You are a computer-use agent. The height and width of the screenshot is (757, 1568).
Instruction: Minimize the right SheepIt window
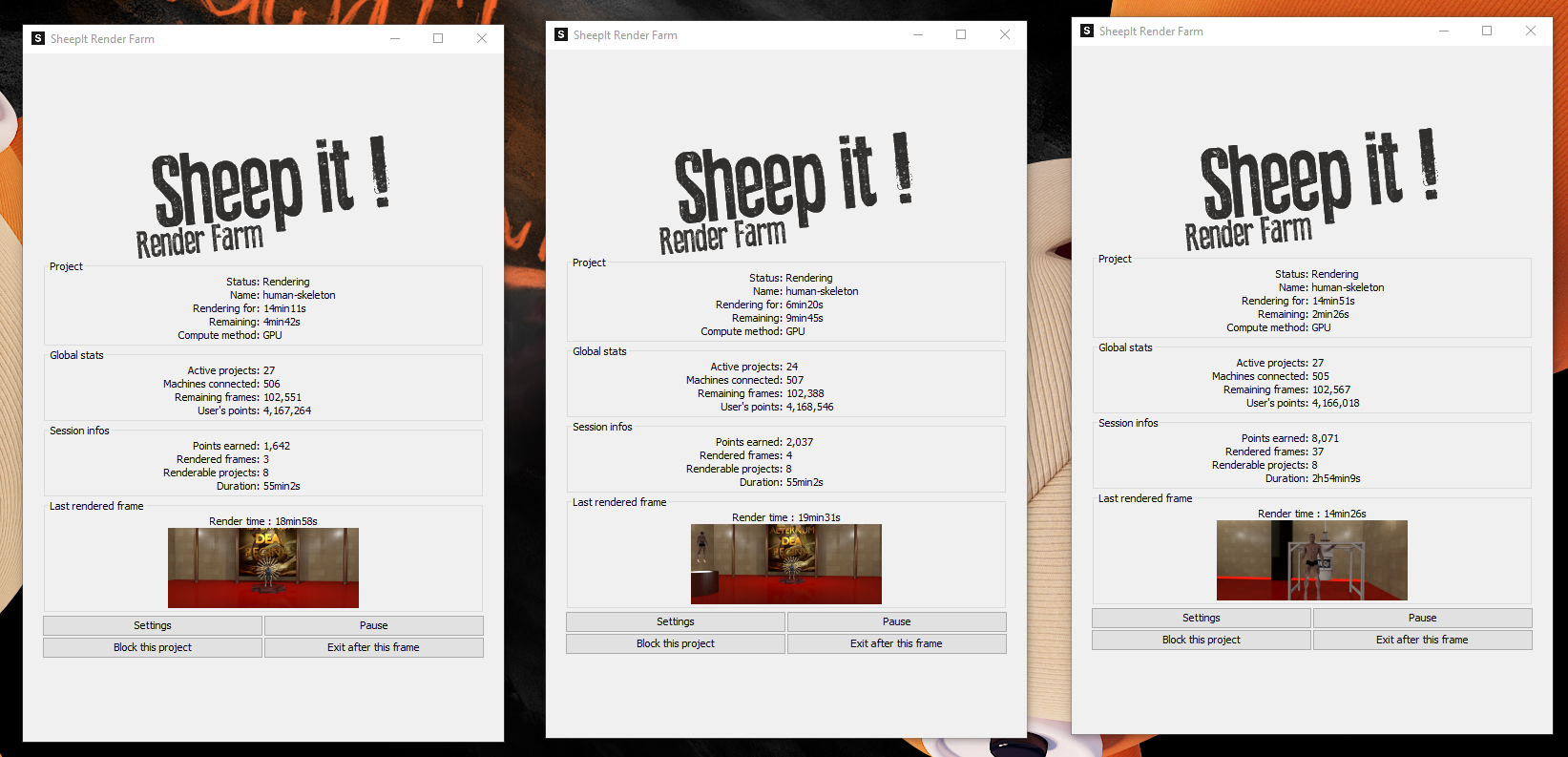click(x=1444, y=31)
